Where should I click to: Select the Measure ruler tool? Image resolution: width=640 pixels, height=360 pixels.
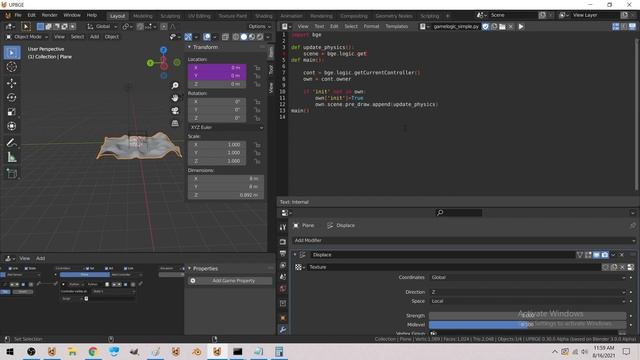pos(11,157)
